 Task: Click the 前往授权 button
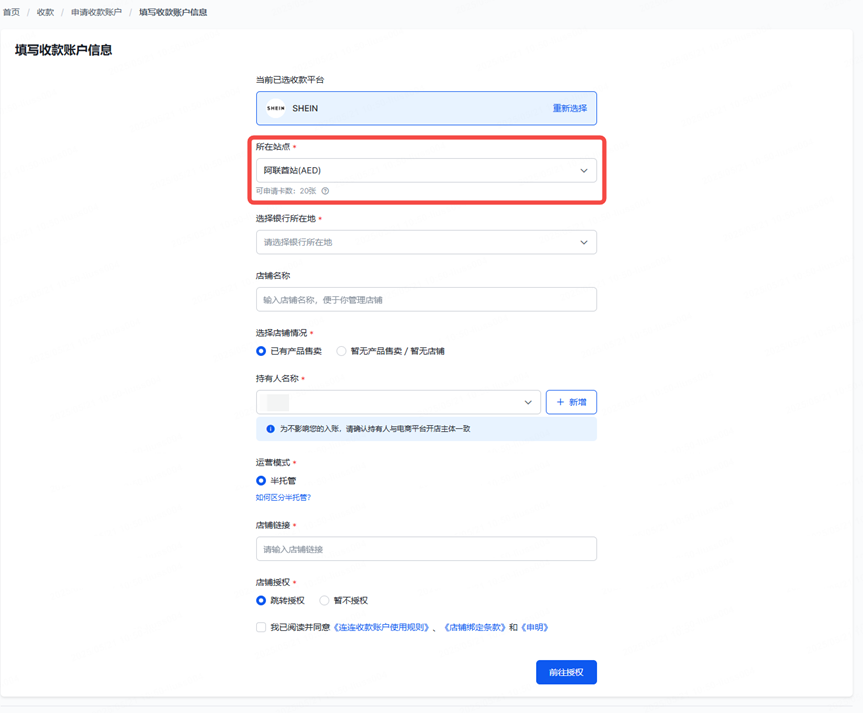[566, 672]
